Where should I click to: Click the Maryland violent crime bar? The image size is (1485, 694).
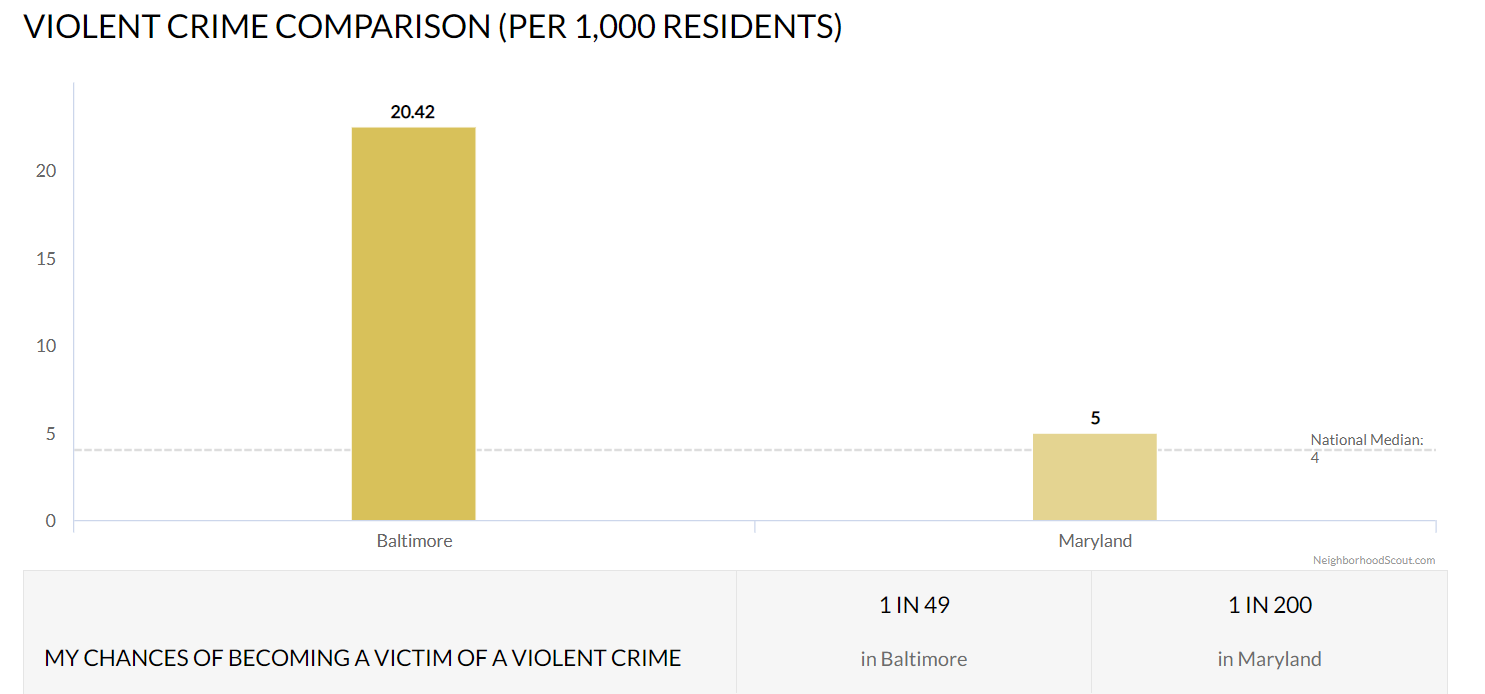point(1094,477)
